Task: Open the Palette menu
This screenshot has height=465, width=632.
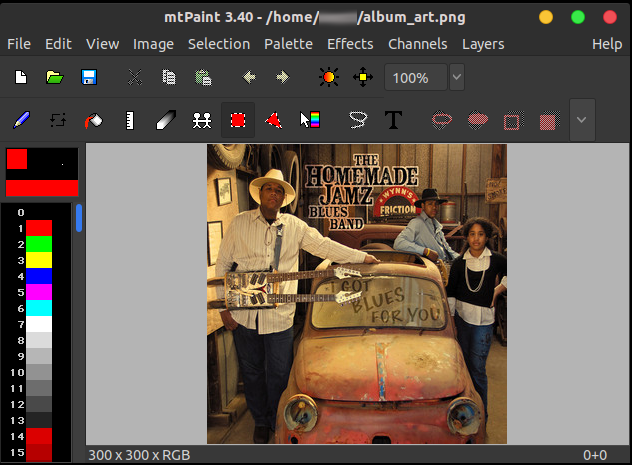Action: pos(288,44)
